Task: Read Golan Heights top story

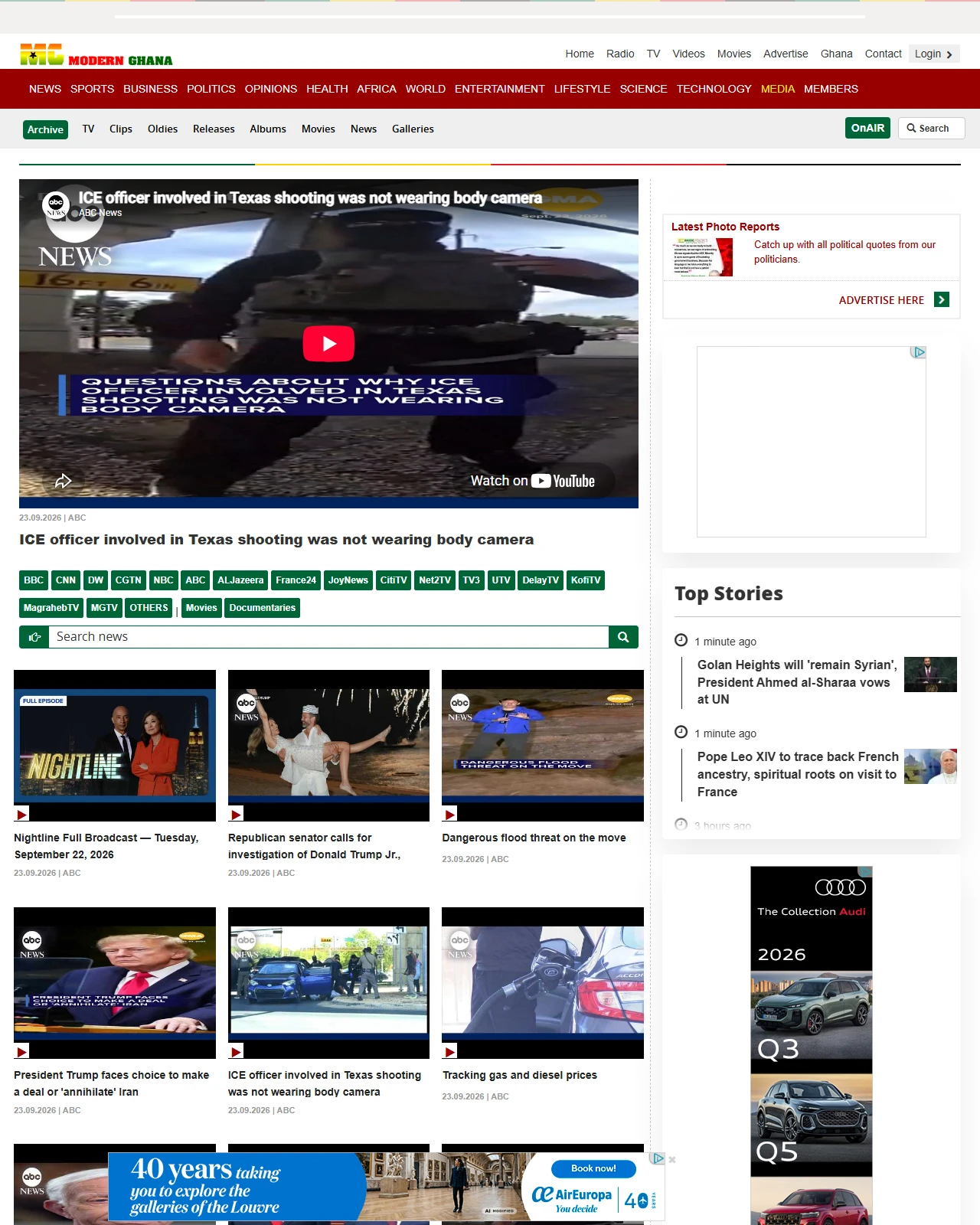Action: click(797, 682)
